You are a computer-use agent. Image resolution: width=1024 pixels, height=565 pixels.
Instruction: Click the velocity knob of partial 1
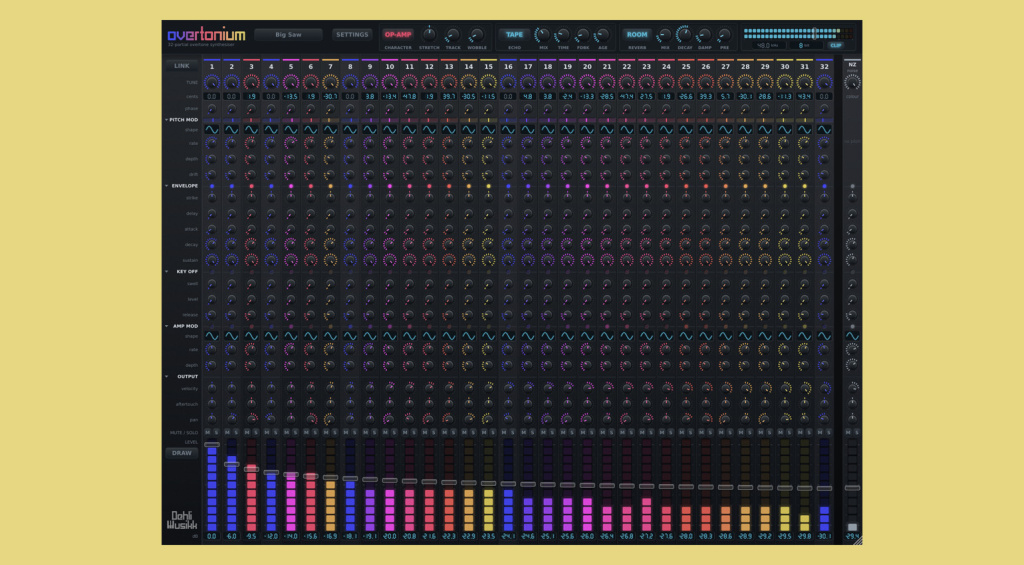212,388
